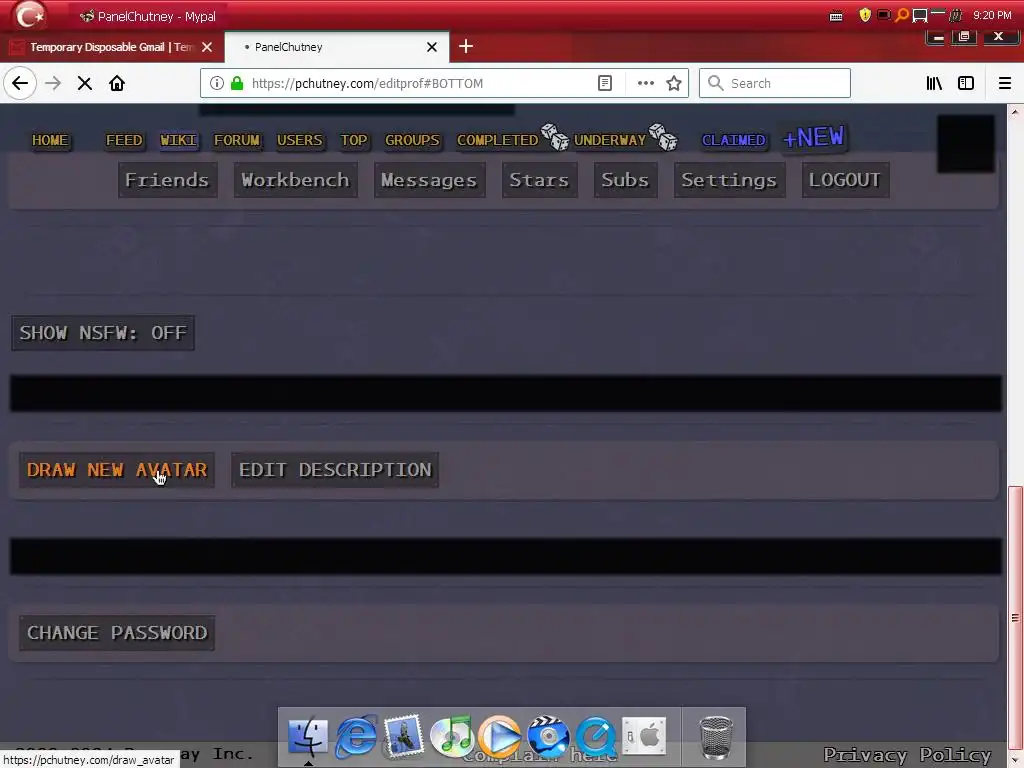Open the FORUM page

pos(237,140)
